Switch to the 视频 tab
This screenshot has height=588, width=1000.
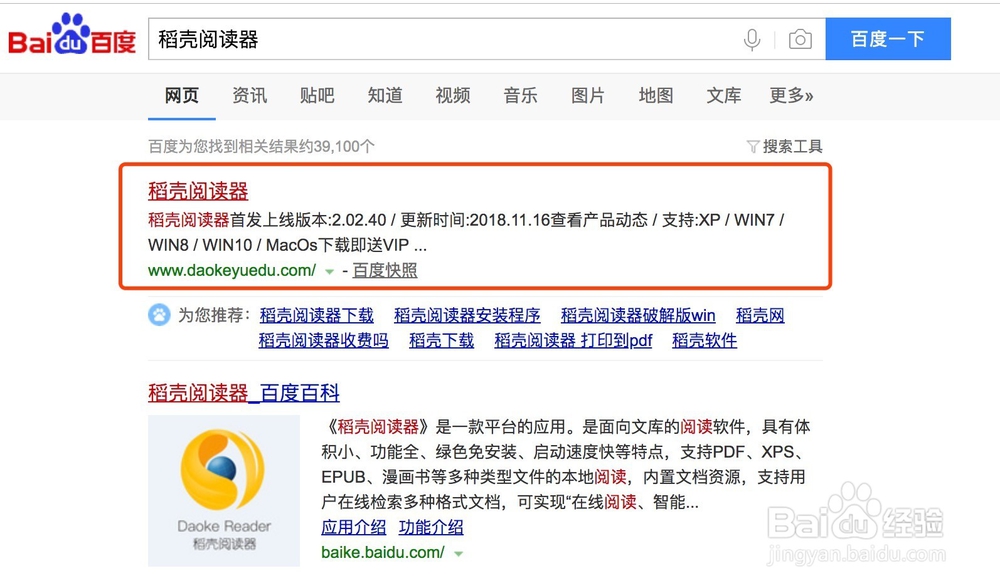pos(453,96)
